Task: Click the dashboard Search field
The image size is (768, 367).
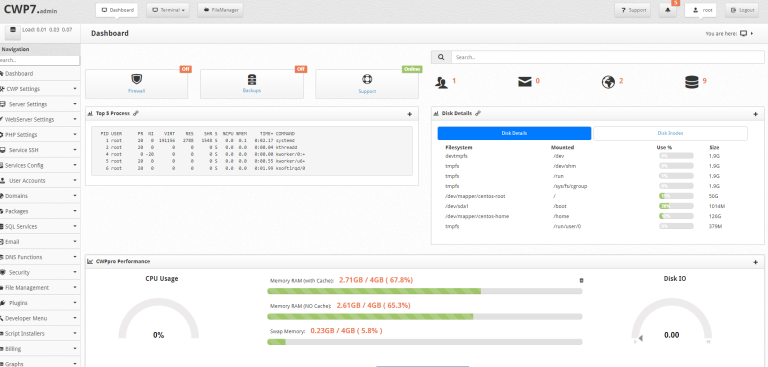Action: click(x=607, y=57)
